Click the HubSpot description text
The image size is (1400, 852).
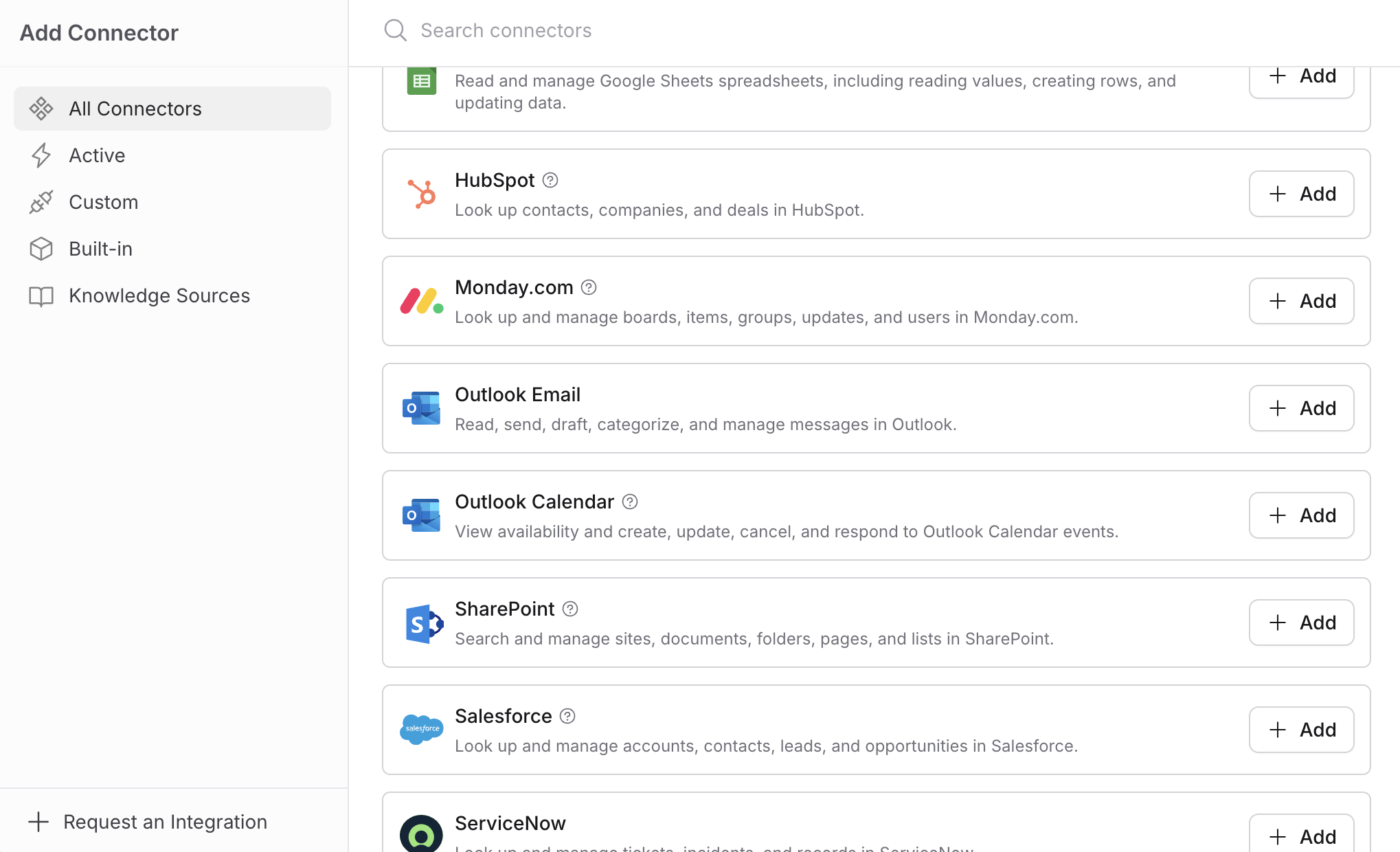659,210
